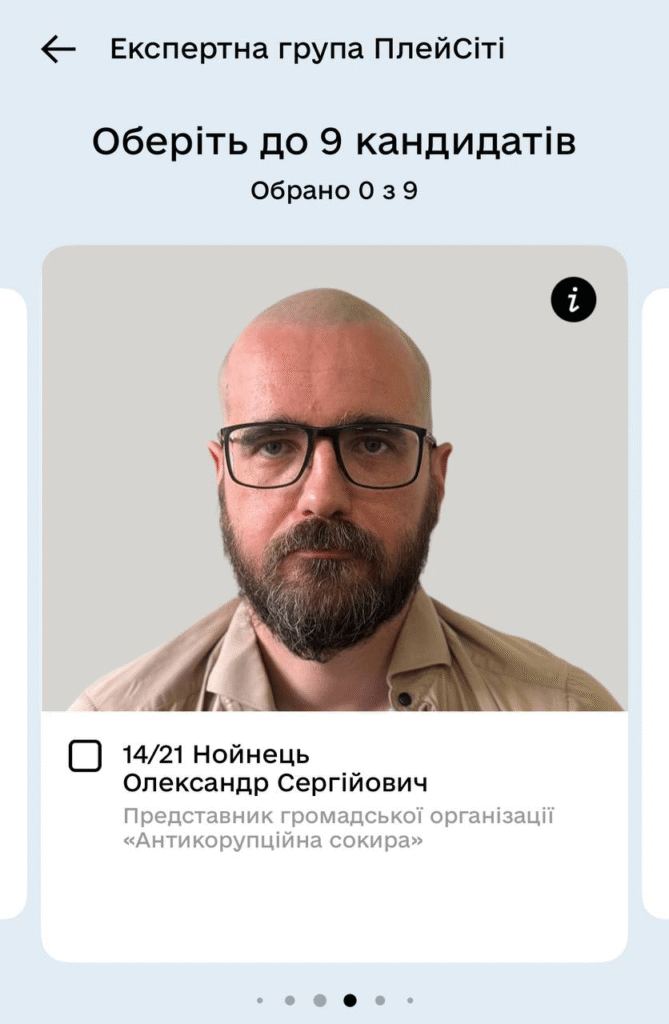Tap the '14/21 Нойнець' surname line
The width and height of the screenshot is (669, 1024).
[216, 754]
